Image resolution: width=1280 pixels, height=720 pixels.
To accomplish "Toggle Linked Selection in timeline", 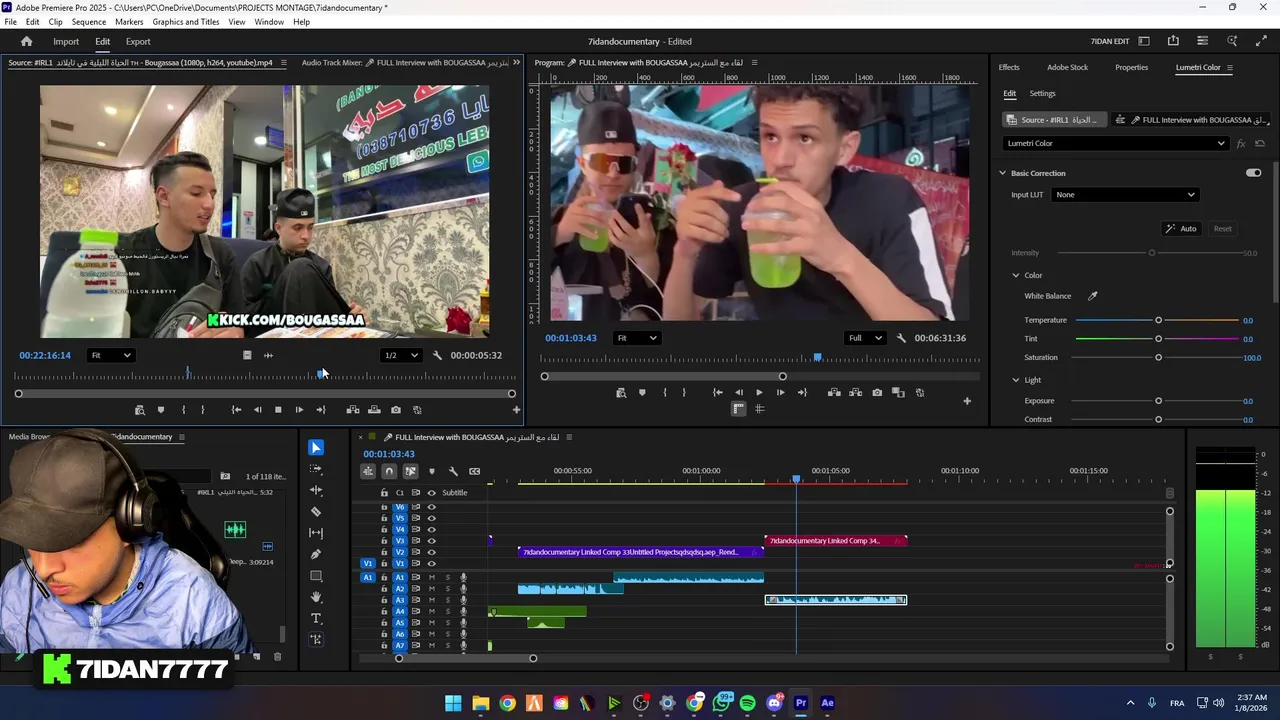I will pos(410,471).
